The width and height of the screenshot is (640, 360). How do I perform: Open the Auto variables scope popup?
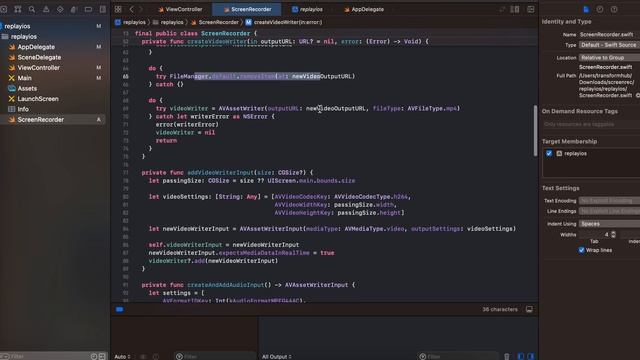click(122, 357)
